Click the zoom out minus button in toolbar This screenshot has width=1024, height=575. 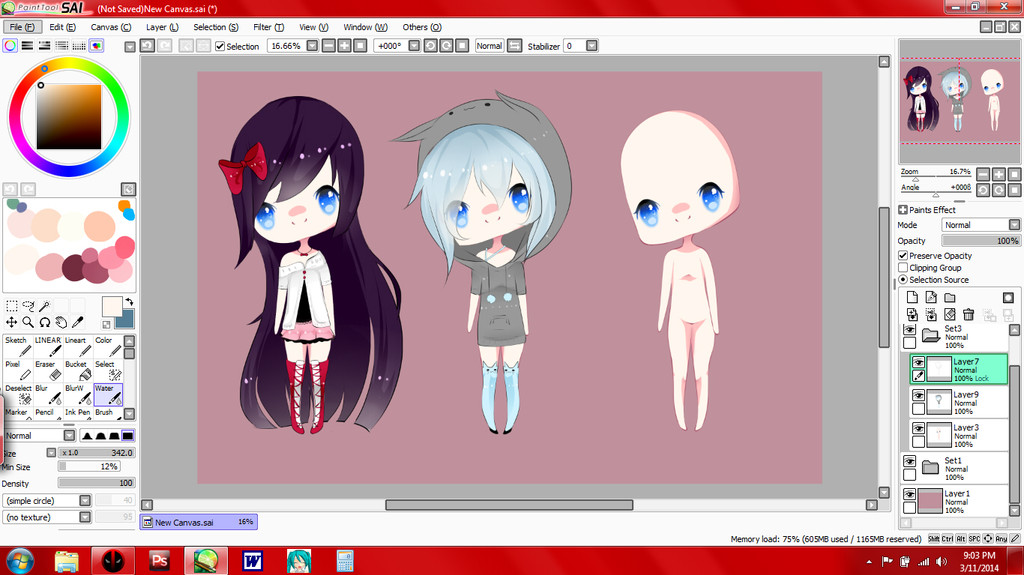click(328, 46)
